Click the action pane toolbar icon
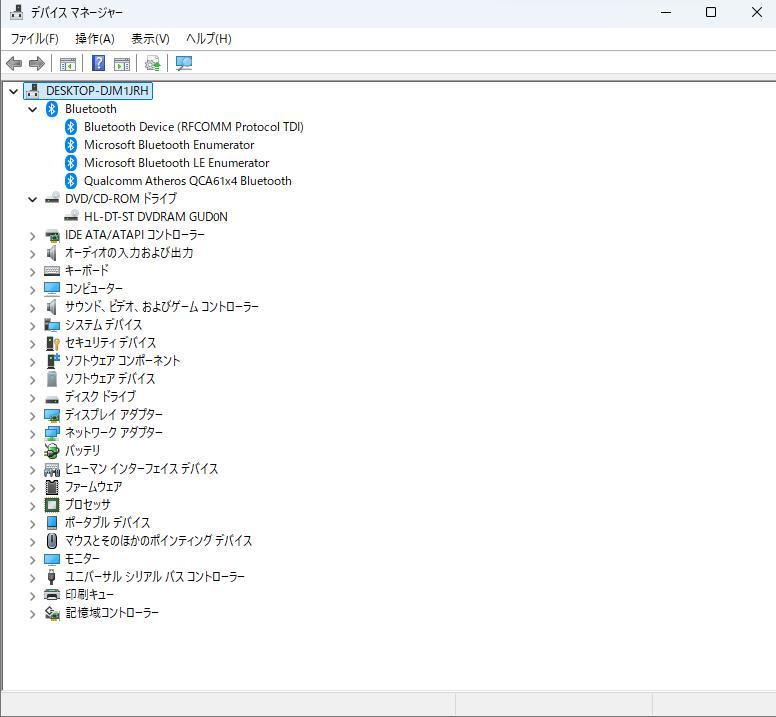Image resolution: width=776 pixels, height=717 pixels. pos(122,64)
